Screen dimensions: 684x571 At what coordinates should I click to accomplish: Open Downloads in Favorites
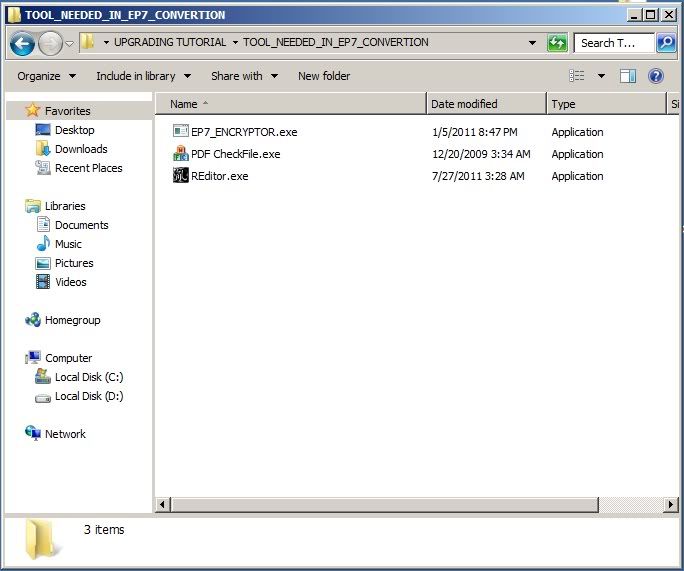click(x=81, y=149)
